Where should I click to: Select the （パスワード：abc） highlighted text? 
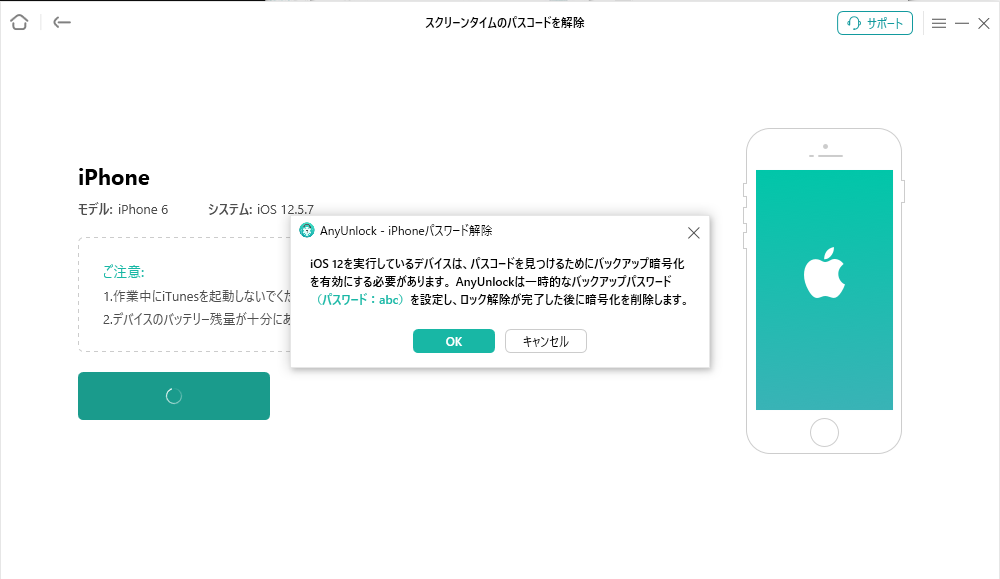pyautogui.click(x=360, y=300)
